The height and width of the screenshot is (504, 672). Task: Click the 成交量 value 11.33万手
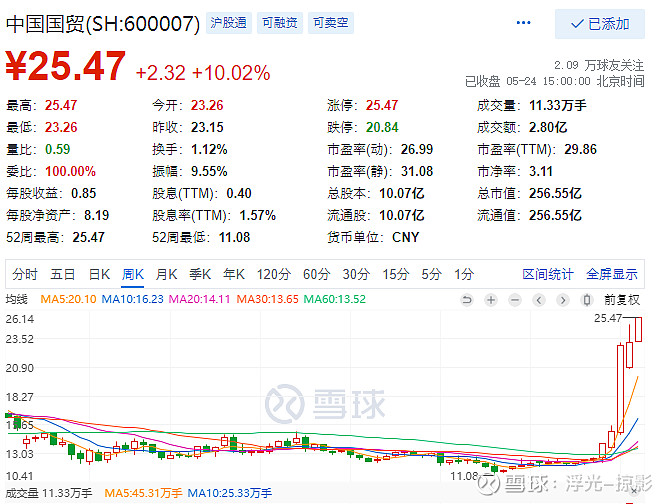[558, 105]
